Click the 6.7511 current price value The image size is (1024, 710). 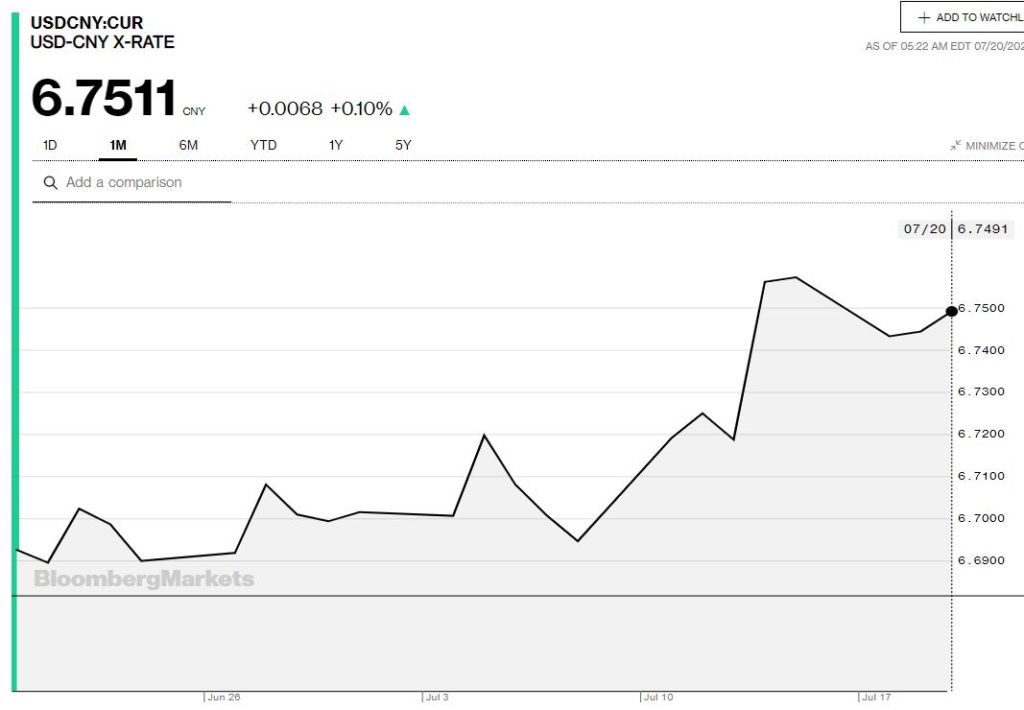point(104,99)
